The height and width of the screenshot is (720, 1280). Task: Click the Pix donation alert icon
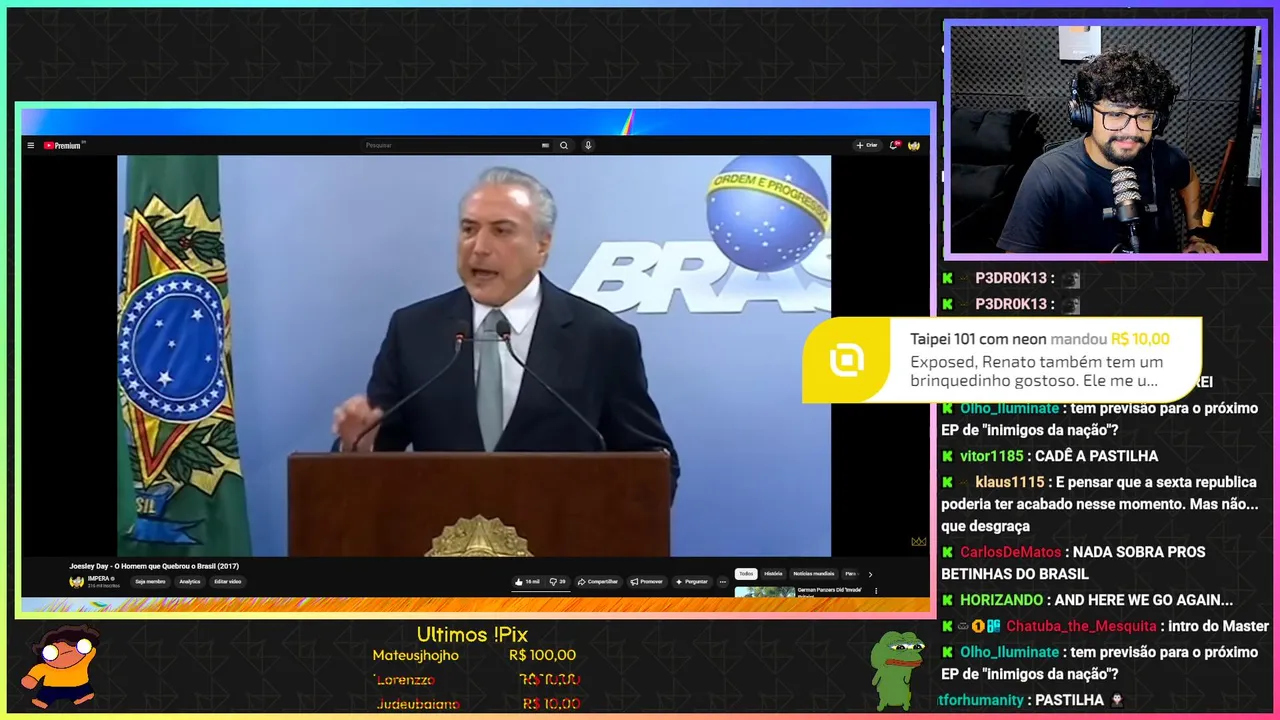coord(846,361)
